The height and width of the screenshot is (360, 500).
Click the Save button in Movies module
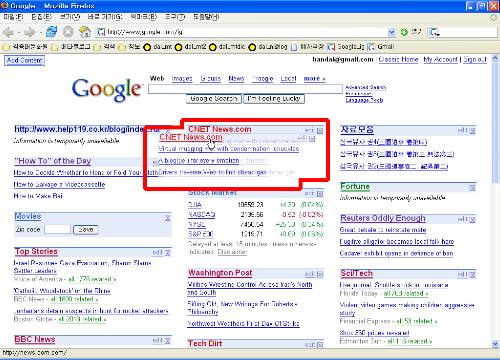[86, 229]
